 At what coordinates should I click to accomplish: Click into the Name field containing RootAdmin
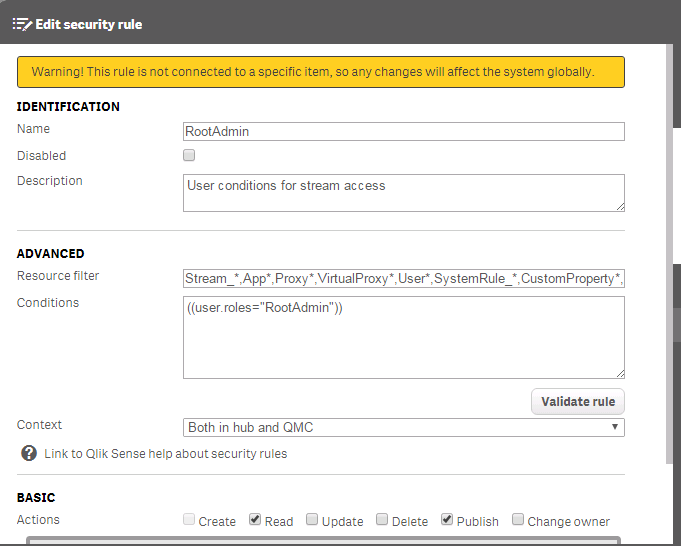coord(403,132)
